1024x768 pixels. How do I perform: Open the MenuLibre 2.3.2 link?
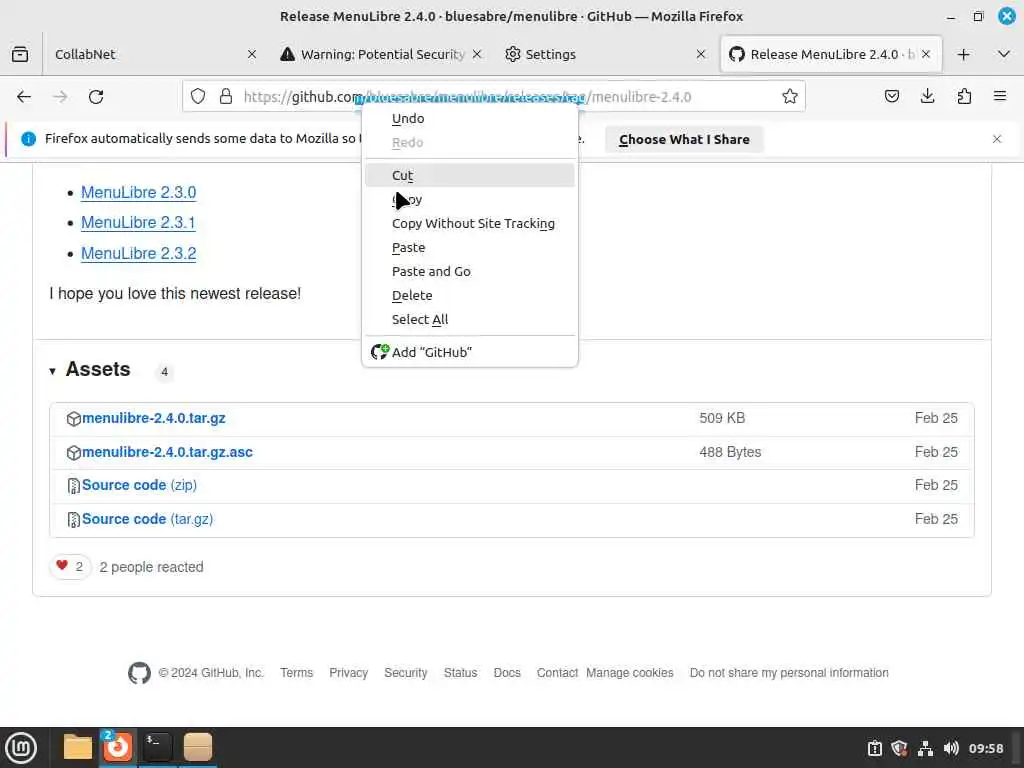coord(138,253)
